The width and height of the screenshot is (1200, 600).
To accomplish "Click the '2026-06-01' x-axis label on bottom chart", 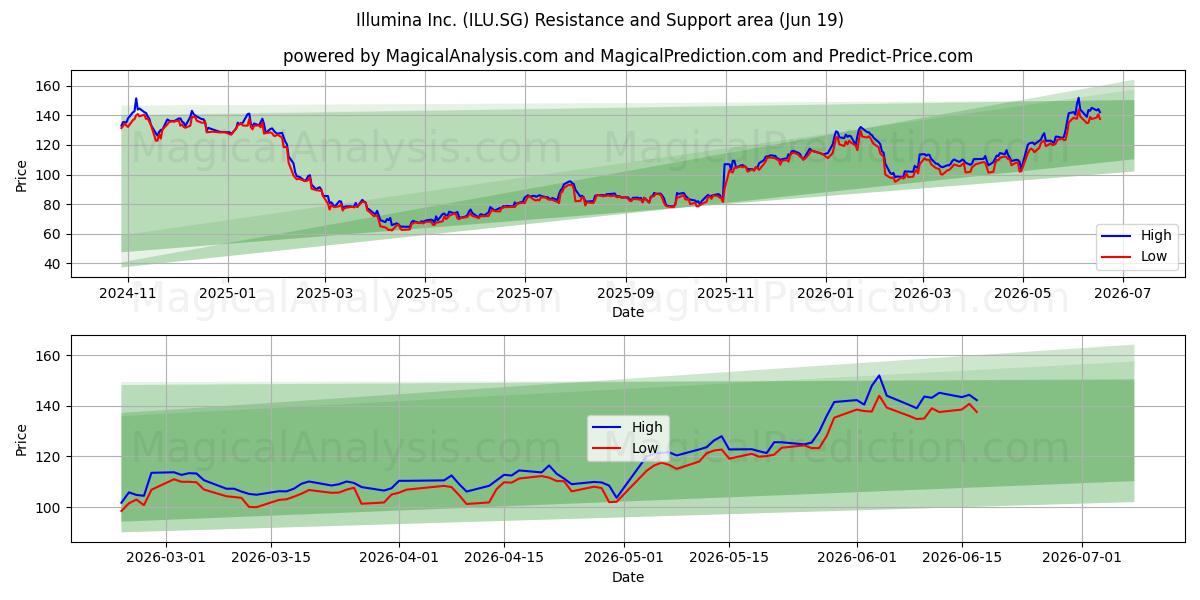I will pyautogui.click(x=857, y=560).
